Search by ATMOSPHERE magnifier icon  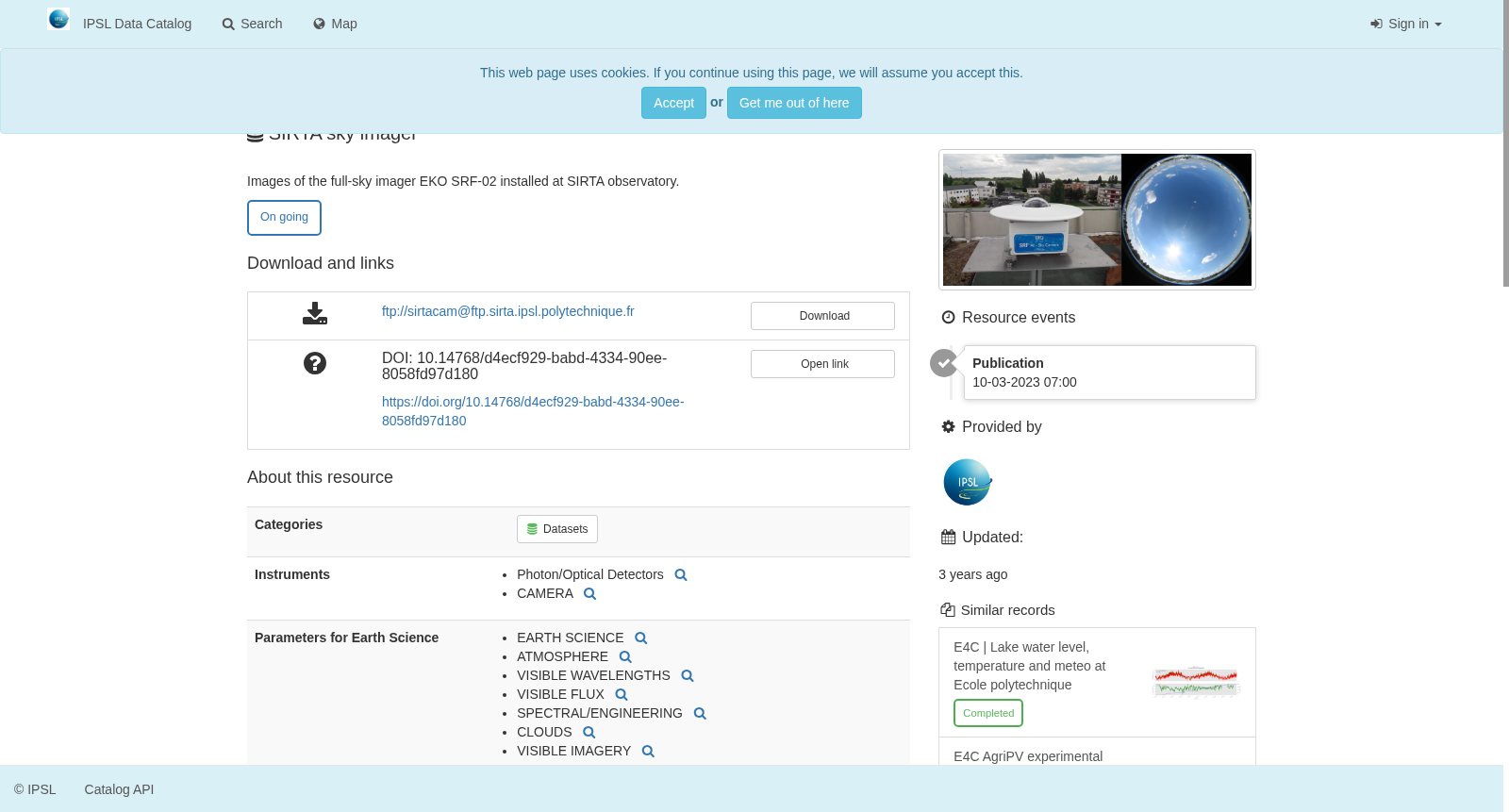[625, 657]
